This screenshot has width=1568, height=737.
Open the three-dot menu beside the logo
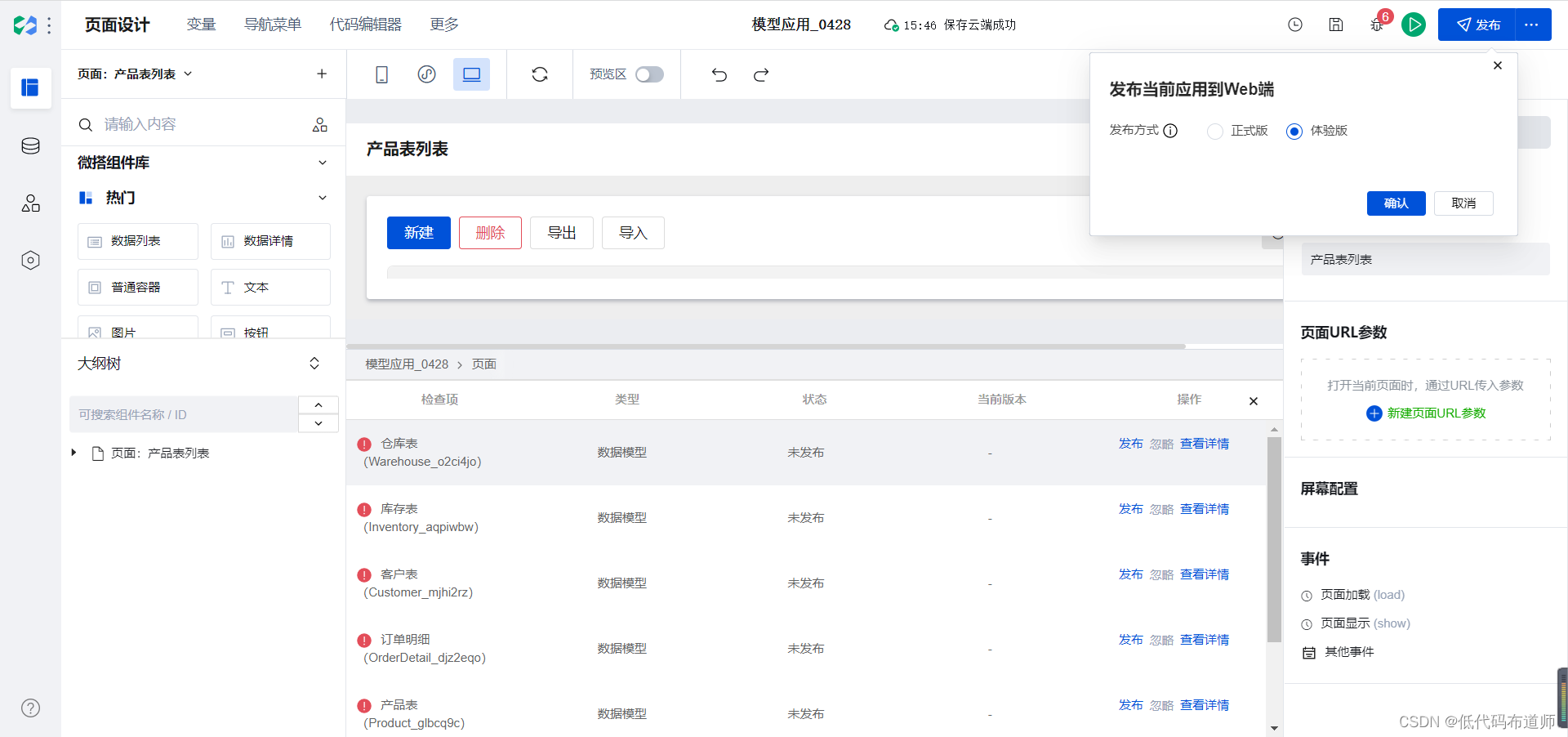pos(49,25)
